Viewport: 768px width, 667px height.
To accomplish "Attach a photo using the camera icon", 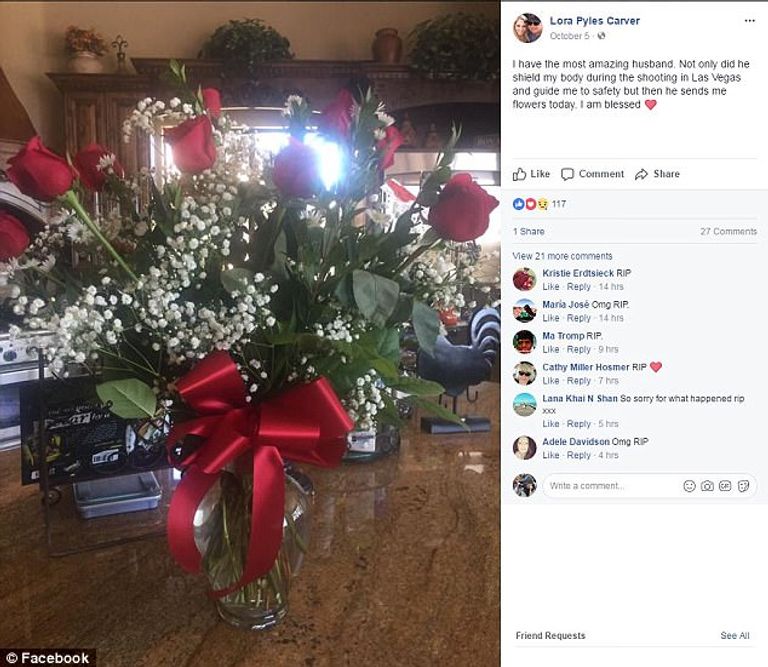I will pos(707,486).
